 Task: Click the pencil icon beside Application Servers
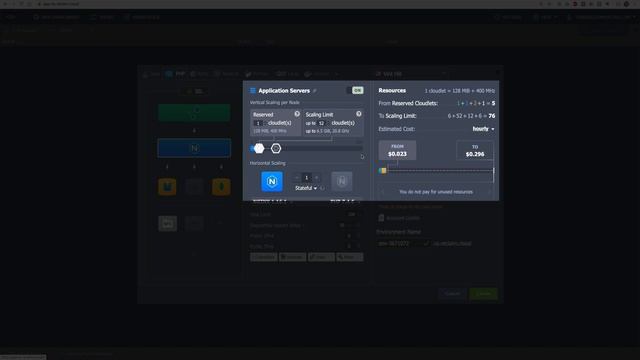coord(315,91)
